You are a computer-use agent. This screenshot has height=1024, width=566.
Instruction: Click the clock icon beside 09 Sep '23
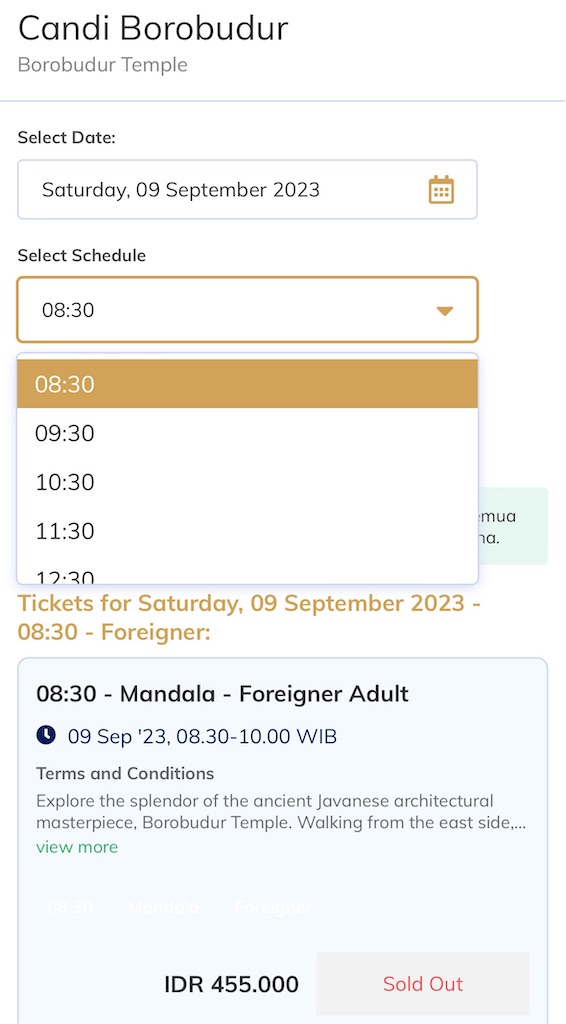click(46, 736)
